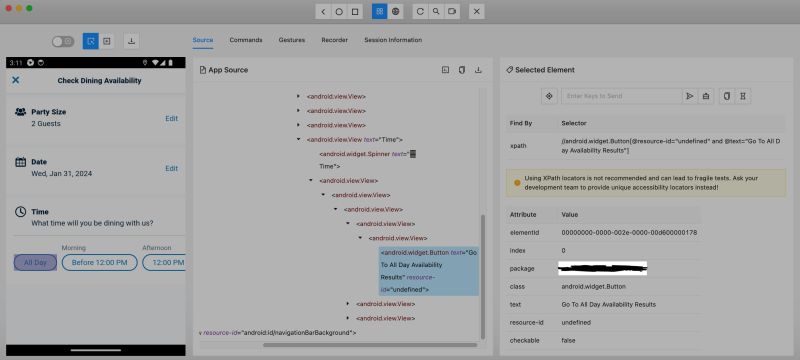This screenshot has width=800, height=360.
Task: Open the Recorder tab
Action: (335, 40)
